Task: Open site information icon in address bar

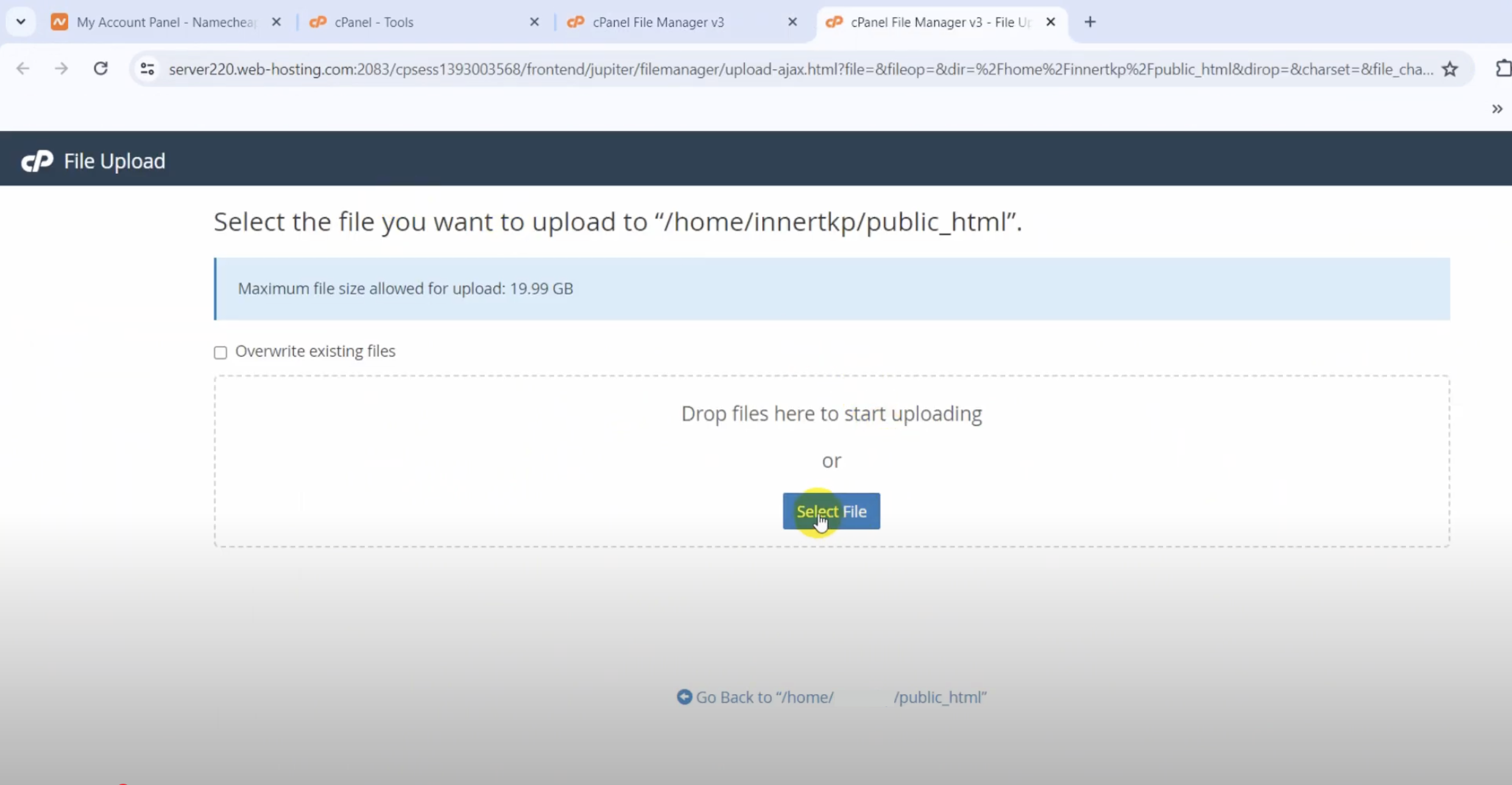Action: (x=147, y=69)
